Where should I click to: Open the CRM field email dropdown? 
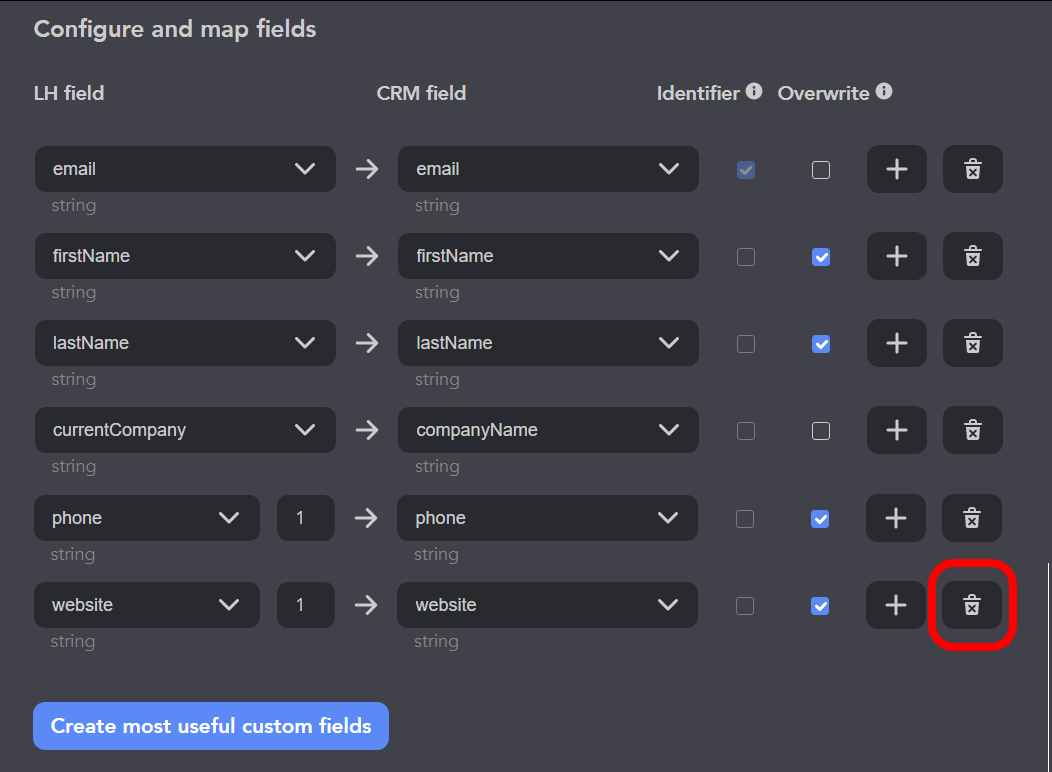coord(548,169)
